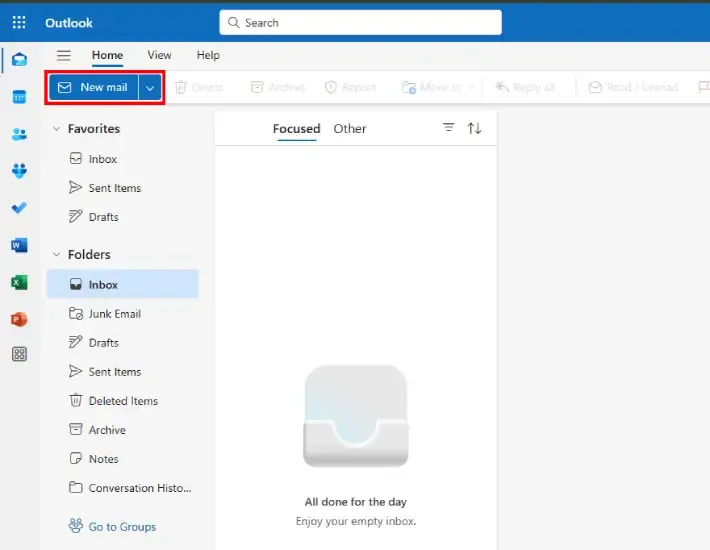Open Drafts under Favorites
The width and height of the screenshot is (710, 550).
coord(122,217)
